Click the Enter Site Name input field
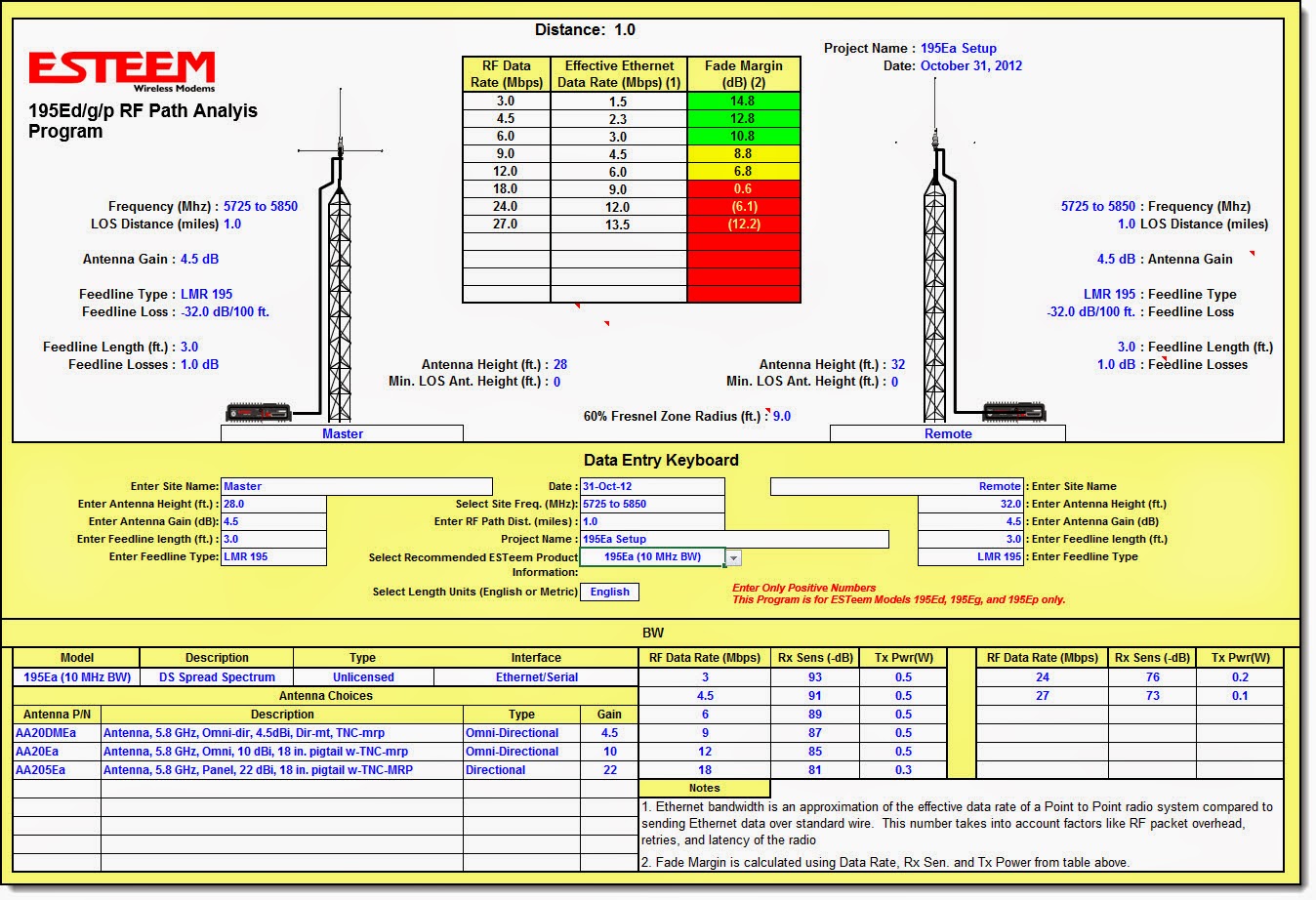This screenshot has height=900, width=1316. tap(357, 485)
